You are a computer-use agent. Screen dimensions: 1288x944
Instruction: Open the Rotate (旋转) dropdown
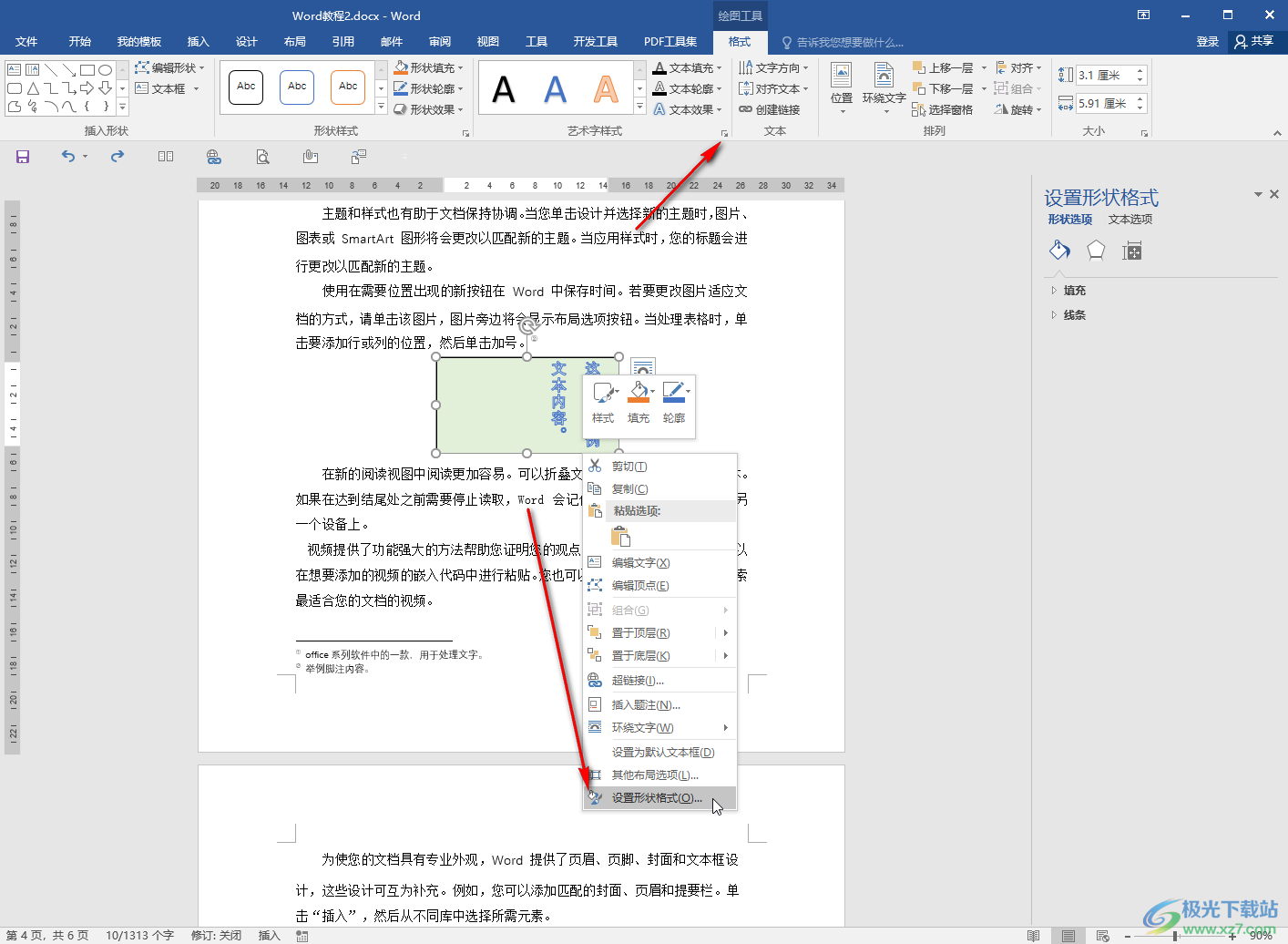tap(1018, 109)
